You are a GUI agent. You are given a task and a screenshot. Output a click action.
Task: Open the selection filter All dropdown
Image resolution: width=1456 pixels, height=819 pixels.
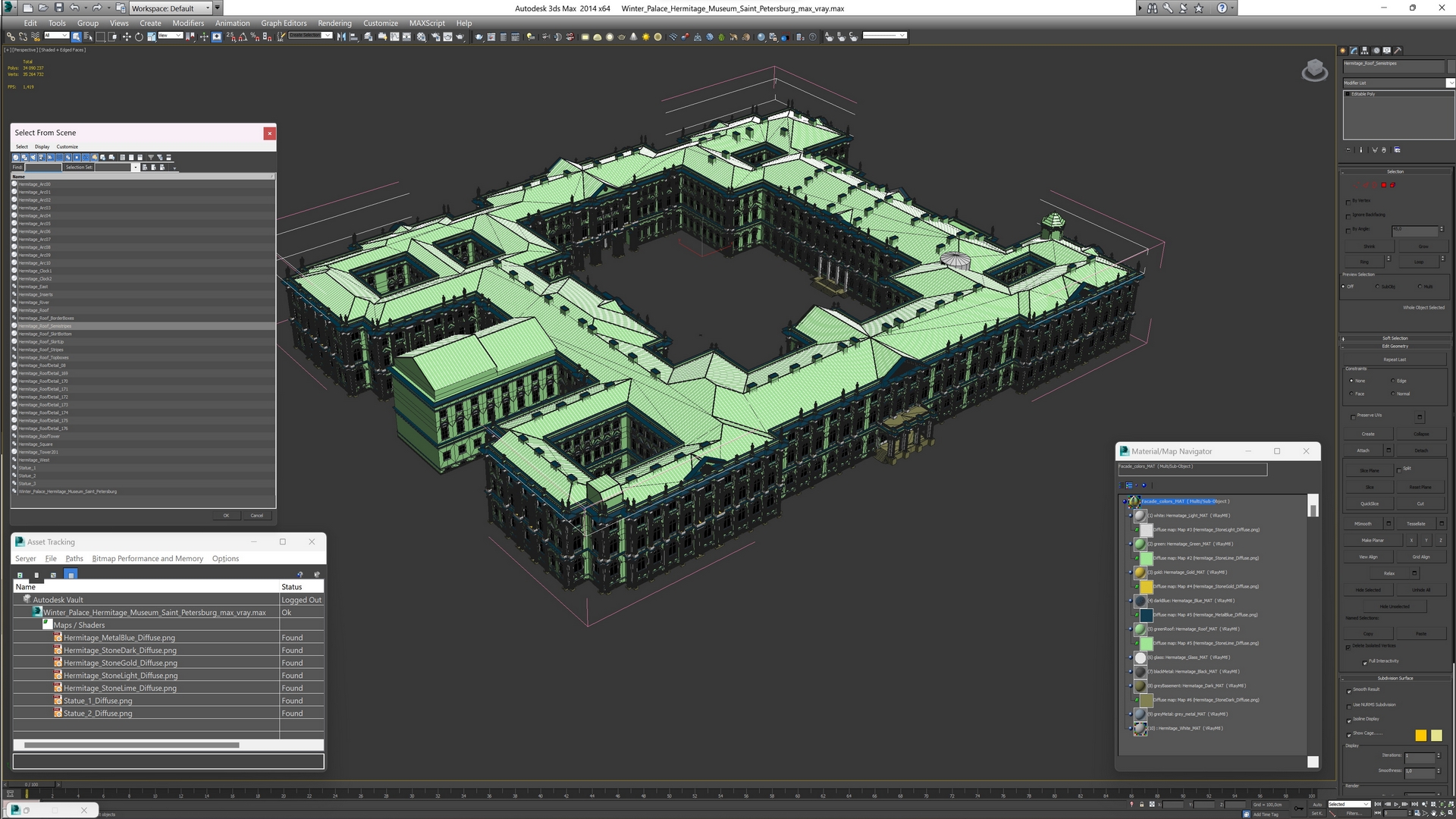click(x=57, y=36)
